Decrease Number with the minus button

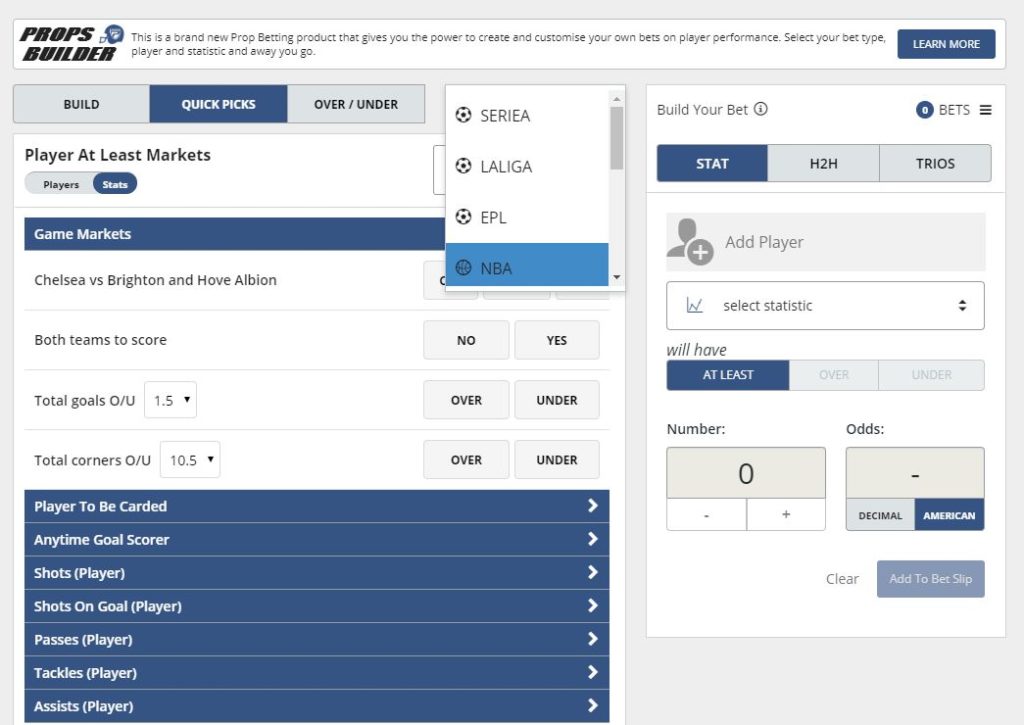[706, 515]
